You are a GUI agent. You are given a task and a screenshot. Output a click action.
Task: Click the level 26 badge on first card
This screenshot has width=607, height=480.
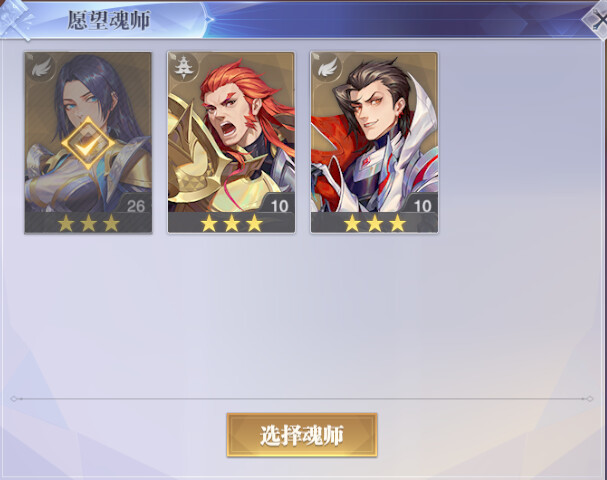click(136, 206)
